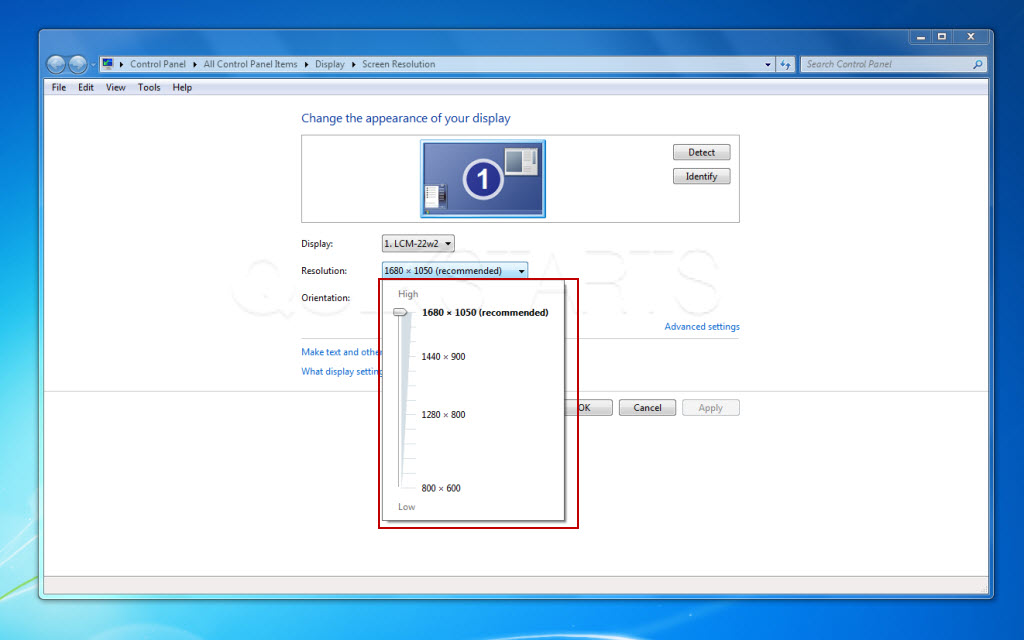Click the Cancel button

tap(647, 408)
